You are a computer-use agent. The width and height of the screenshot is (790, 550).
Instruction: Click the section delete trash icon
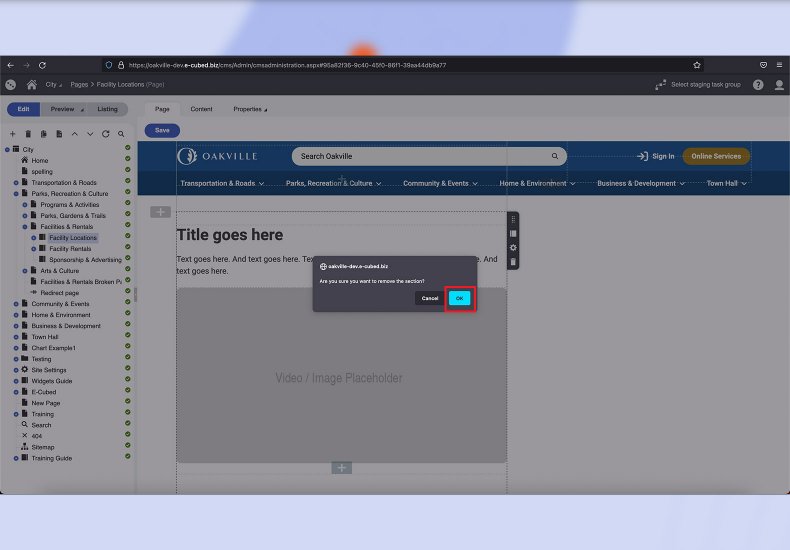click(x=513, y=262)
